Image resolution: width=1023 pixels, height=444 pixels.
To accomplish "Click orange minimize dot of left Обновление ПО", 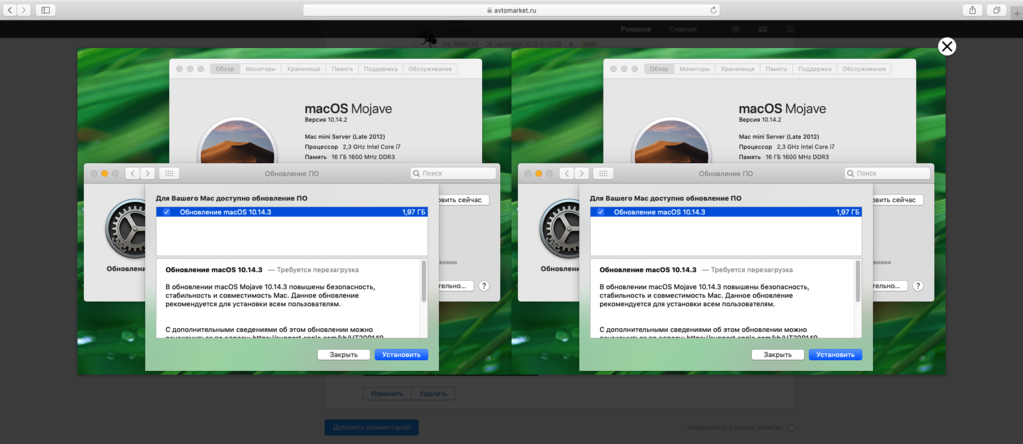I will tap(104, 173).
